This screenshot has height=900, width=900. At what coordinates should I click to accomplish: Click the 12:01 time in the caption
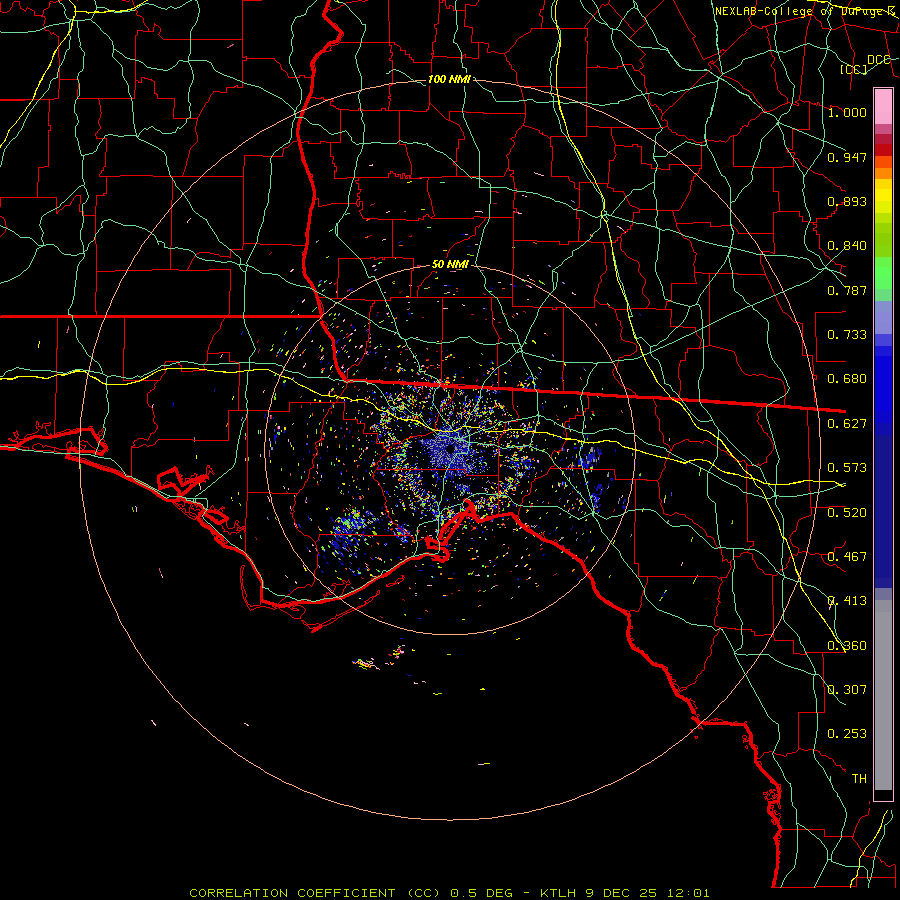(688, 893)
